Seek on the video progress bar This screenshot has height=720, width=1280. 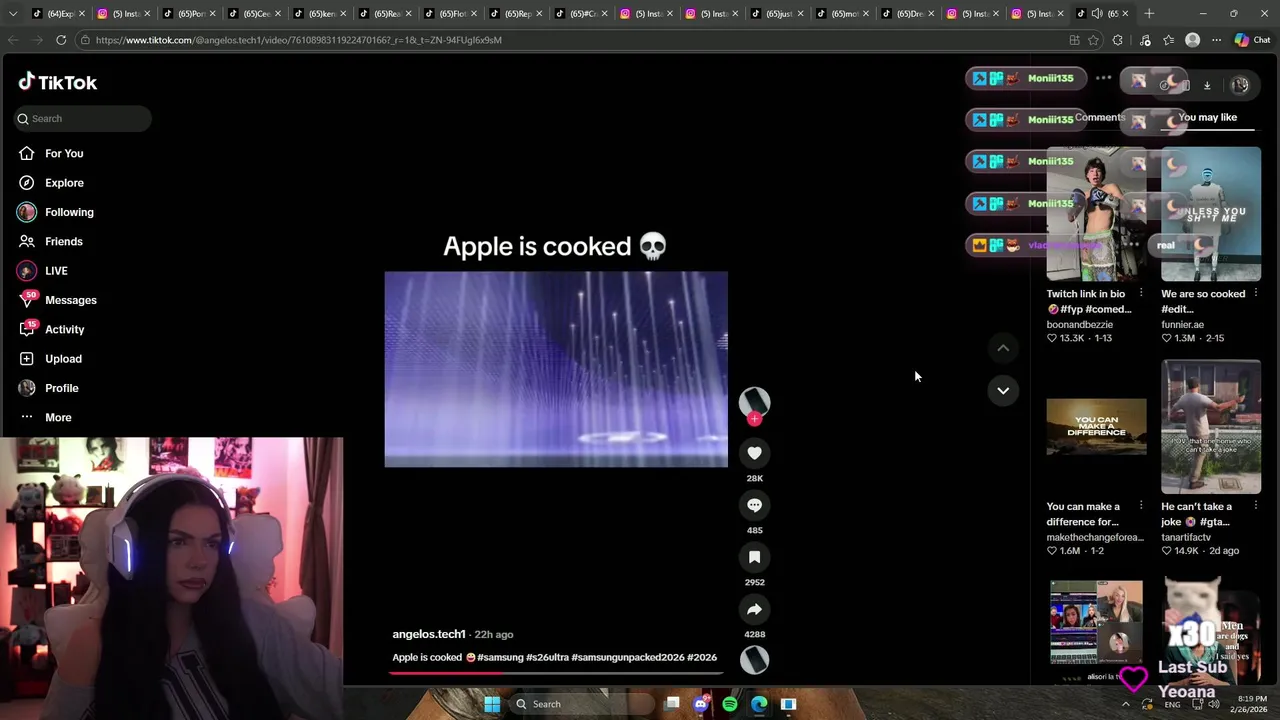pyautogui.click(x=555, y=673)
